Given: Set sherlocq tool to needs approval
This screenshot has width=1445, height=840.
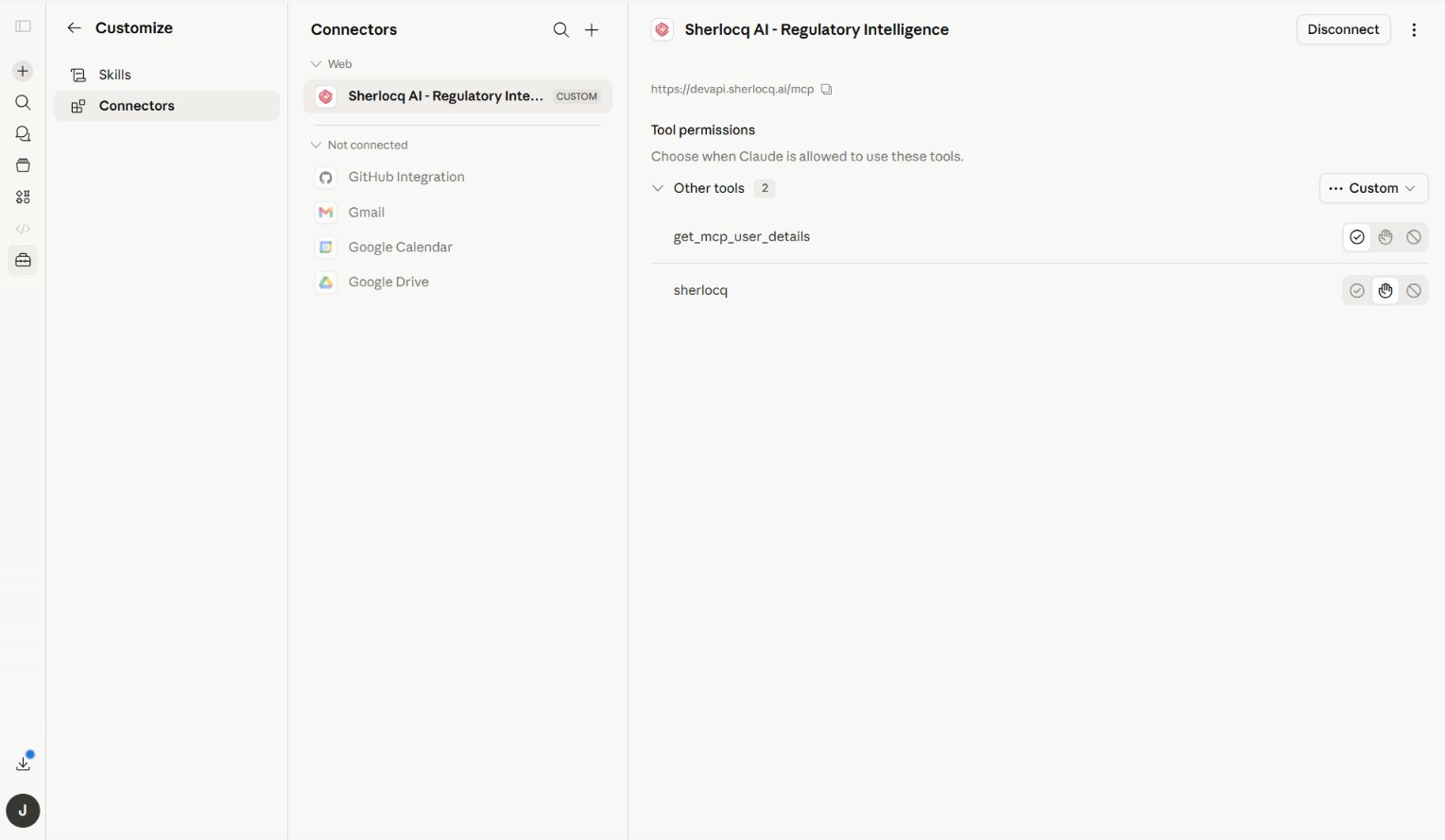Looking at the screenshot, I should [x=1385, y=291].
